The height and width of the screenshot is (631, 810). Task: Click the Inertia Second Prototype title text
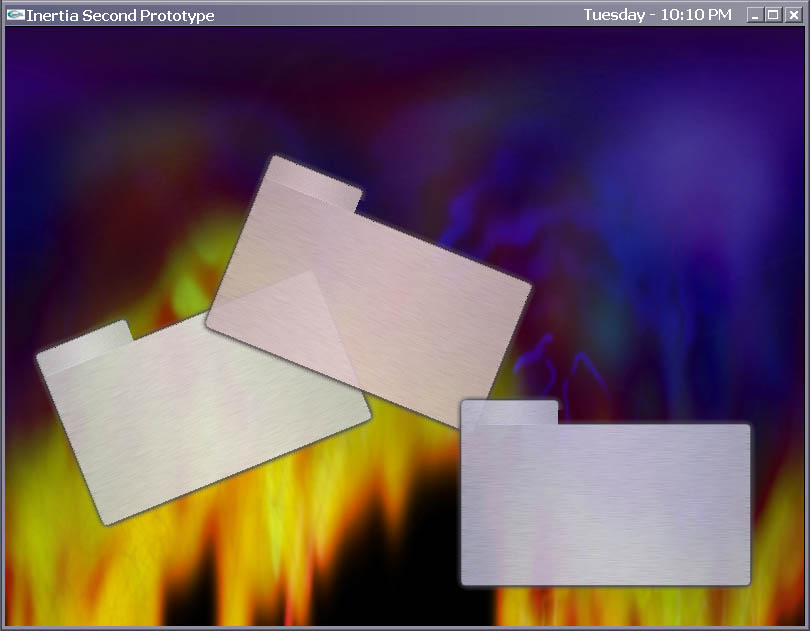pos(120,16)
